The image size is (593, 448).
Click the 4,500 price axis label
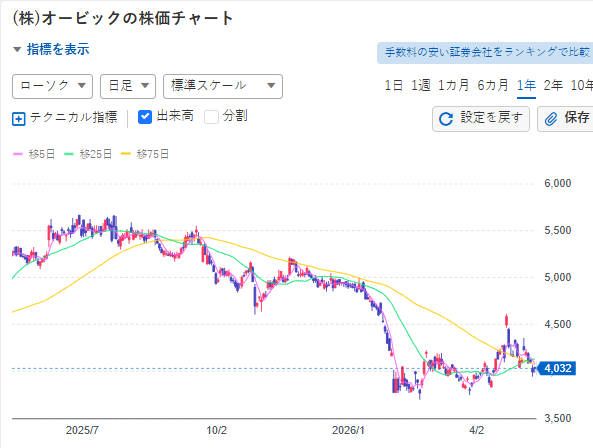click(557, 324)
